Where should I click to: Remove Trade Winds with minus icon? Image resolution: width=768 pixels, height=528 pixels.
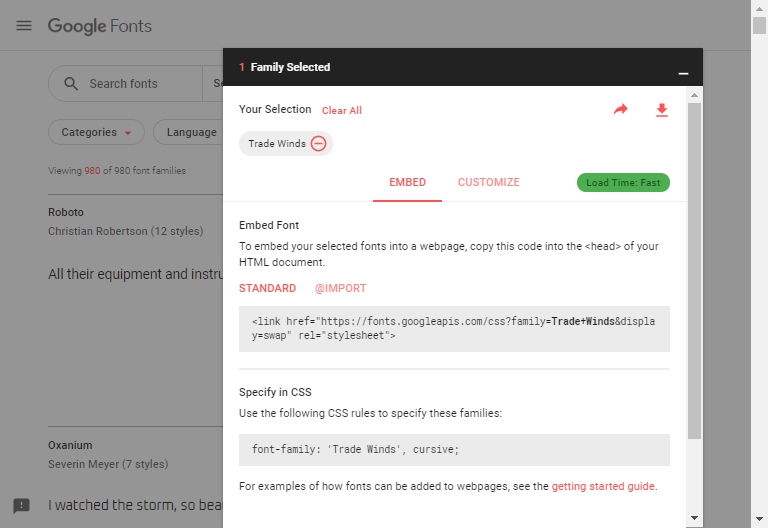[318, 144]
